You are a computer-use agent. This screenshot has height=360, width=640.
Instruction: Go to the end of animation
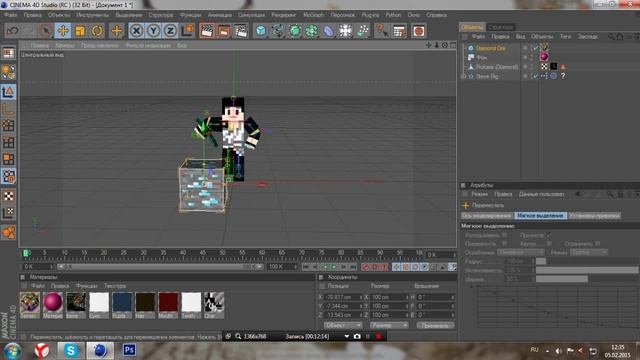point(353,267)
